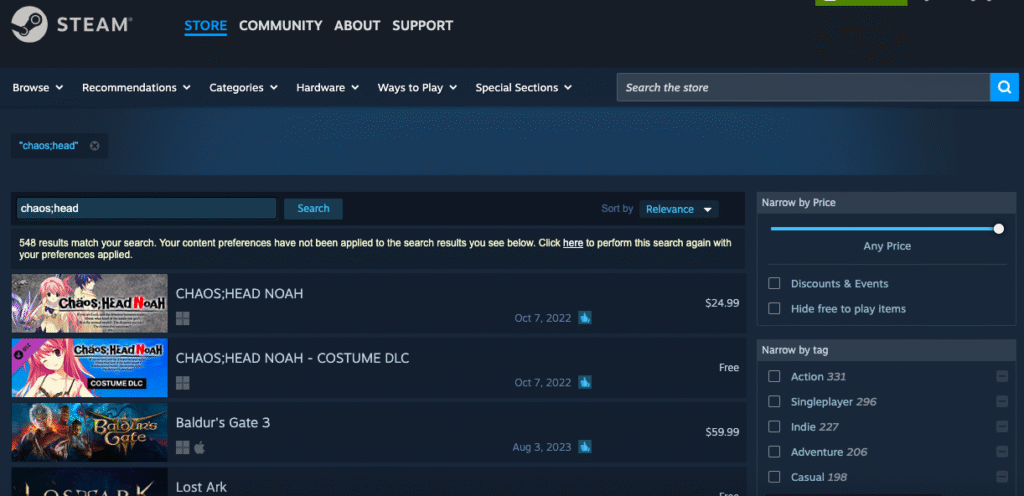Open CHAOS;HEAD NOAH - COSTUME DLC title
The height and width of the screenshot is (496, 1024).
click(293, 358)
